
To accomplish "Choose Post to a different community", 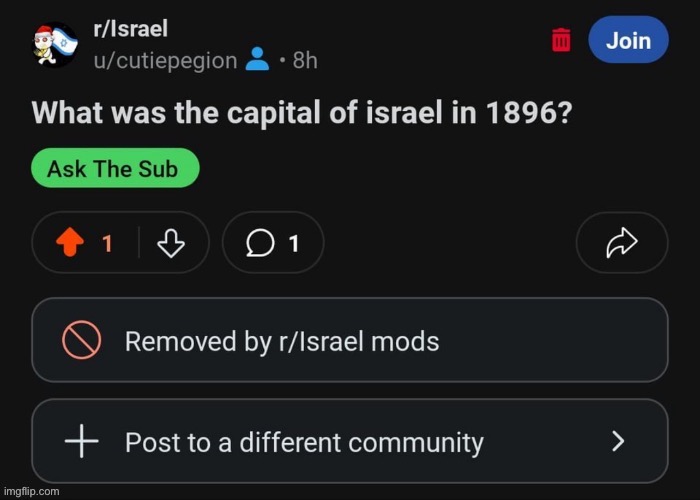I will tap(350, 441).
